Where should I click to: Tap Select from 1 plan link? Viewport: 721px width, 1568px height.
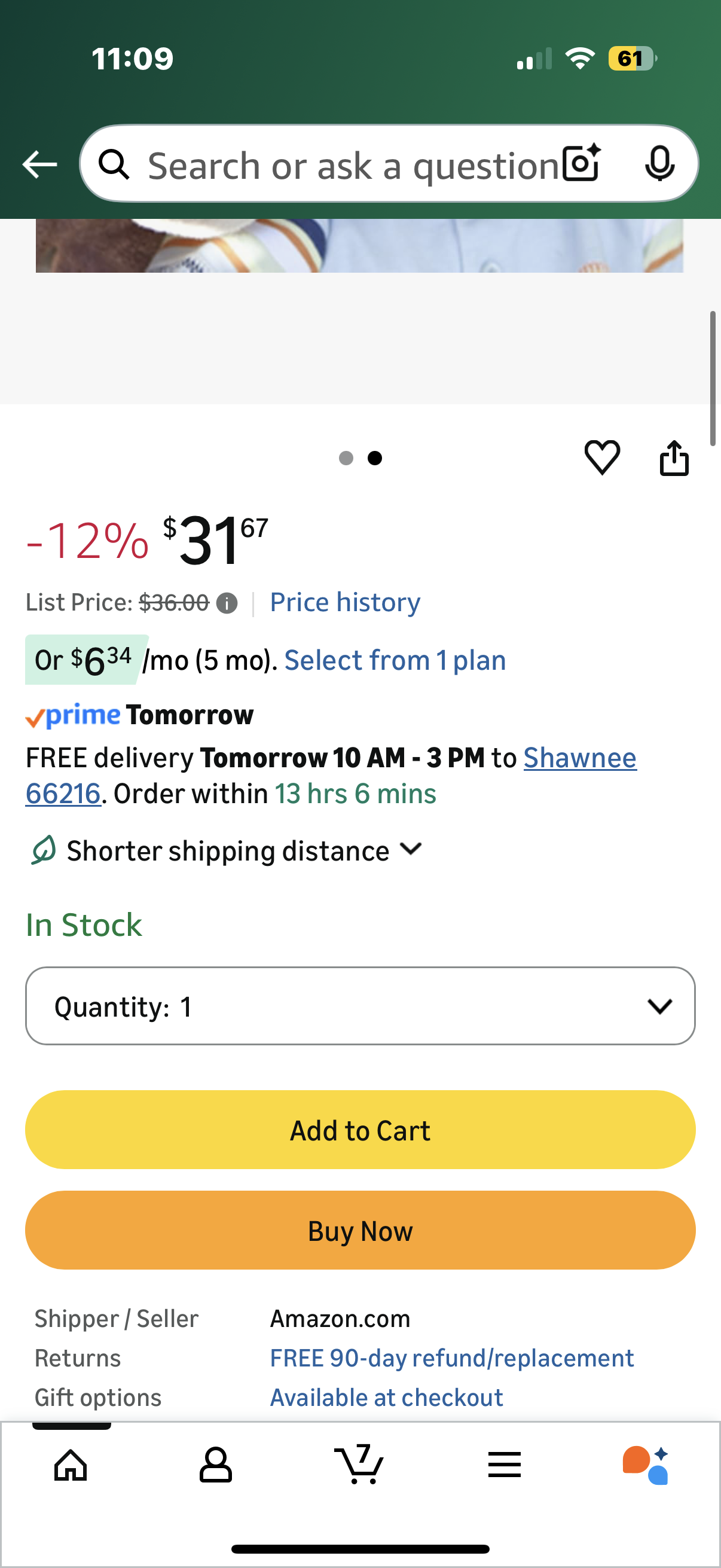[395, 660]
